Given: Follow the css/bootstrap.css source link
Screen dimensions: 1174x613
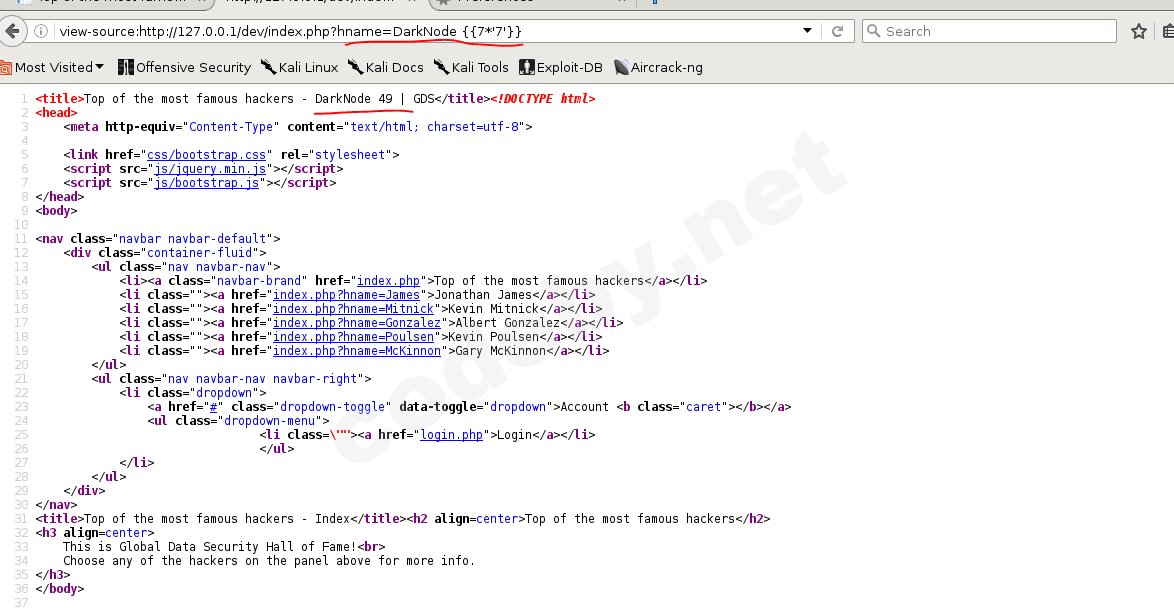Looking at the screenshot, I should coord(207,155).
